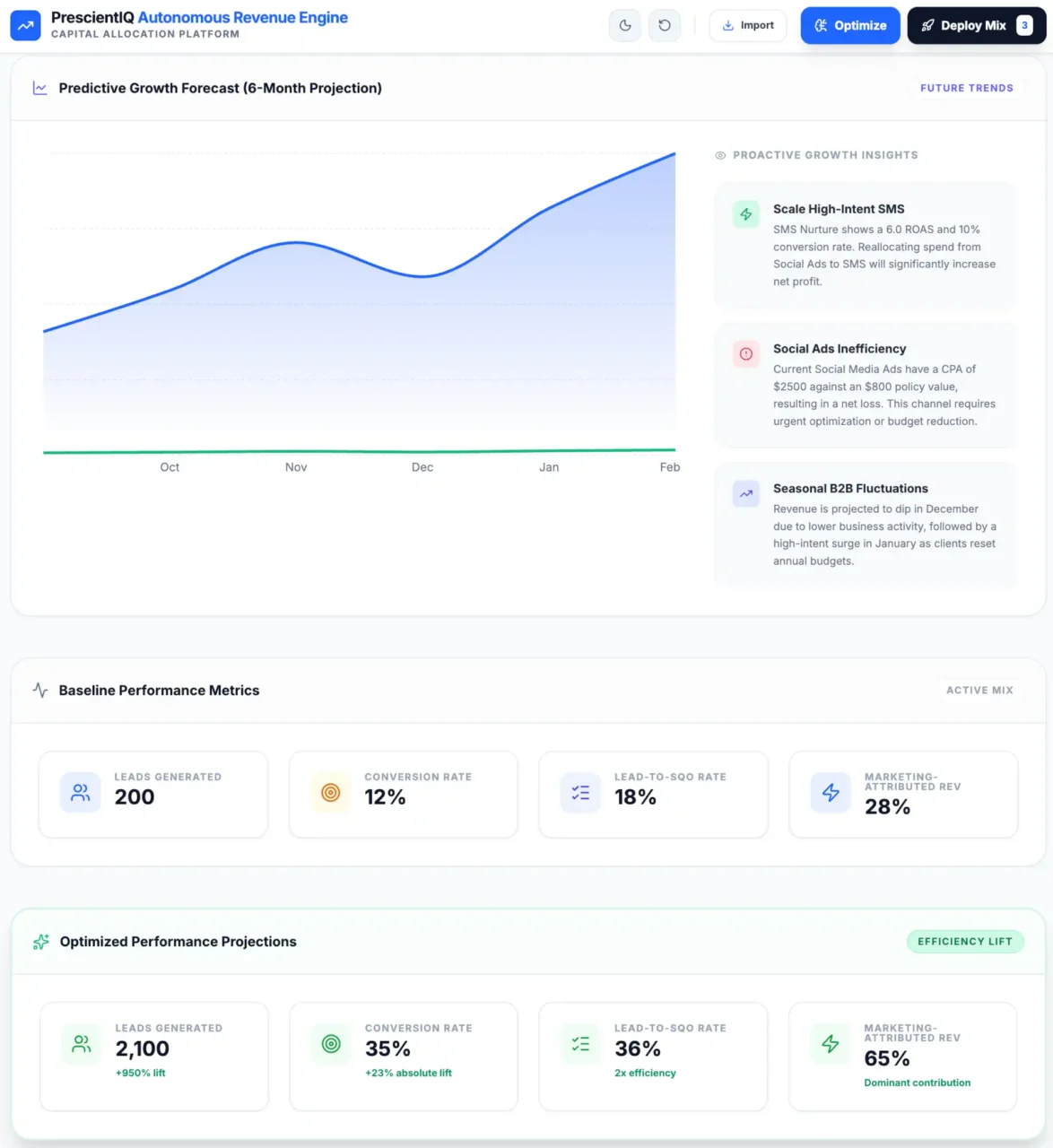Click the green lightning icon beside Scale High-Intent SMS
Viewport: 1053px width, 1148px height.
745,214
